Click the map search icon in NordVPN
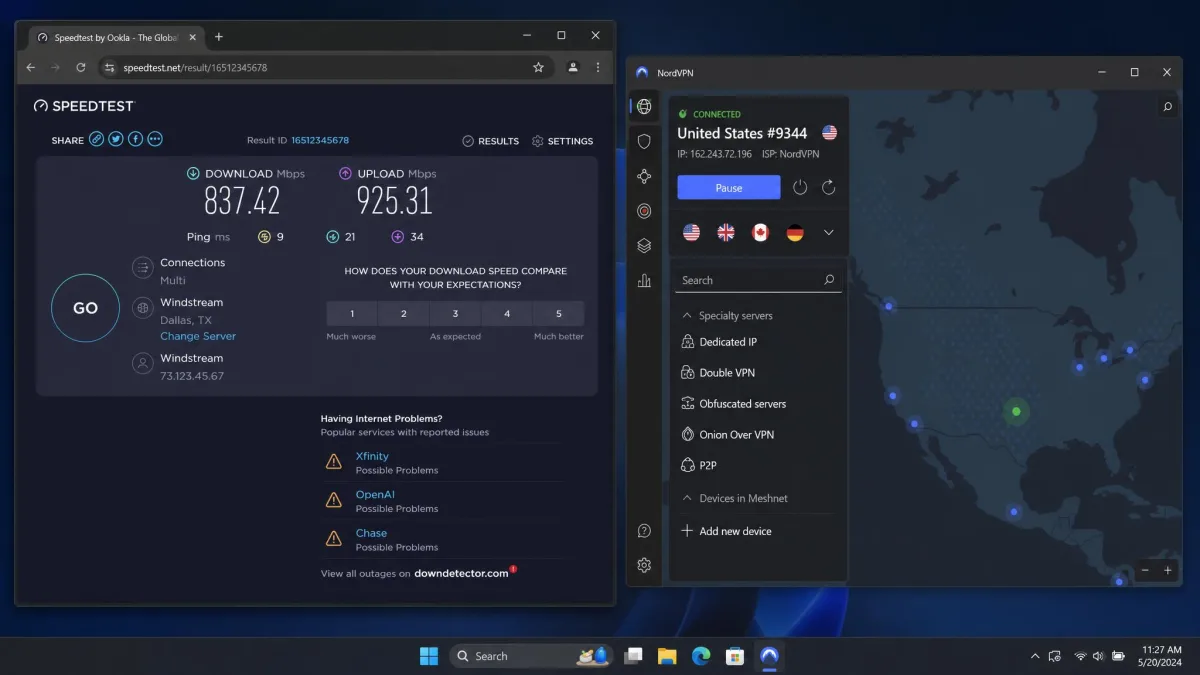 (1167, 107)
